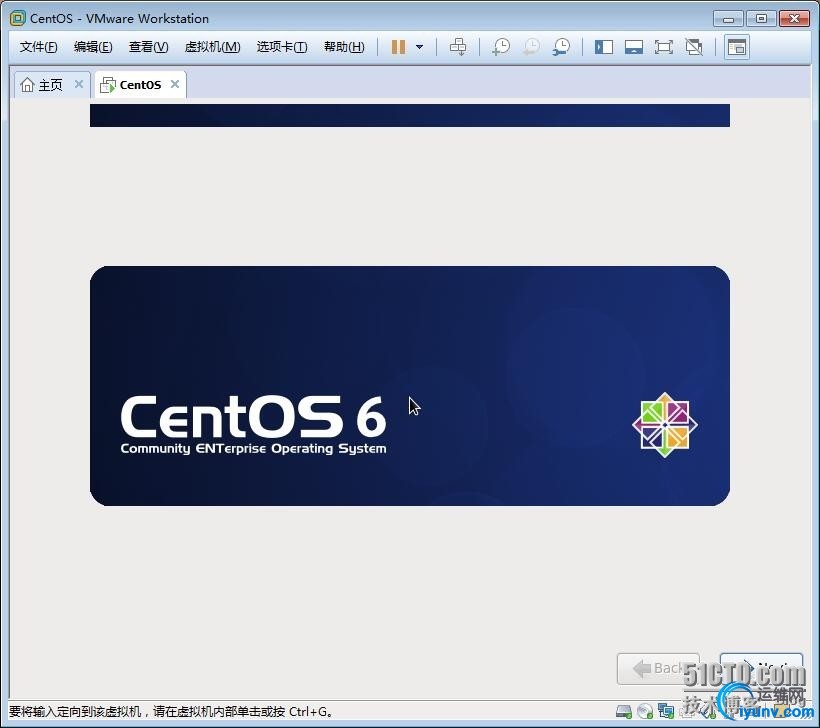Click the Next button in installer

pos(762,668)
